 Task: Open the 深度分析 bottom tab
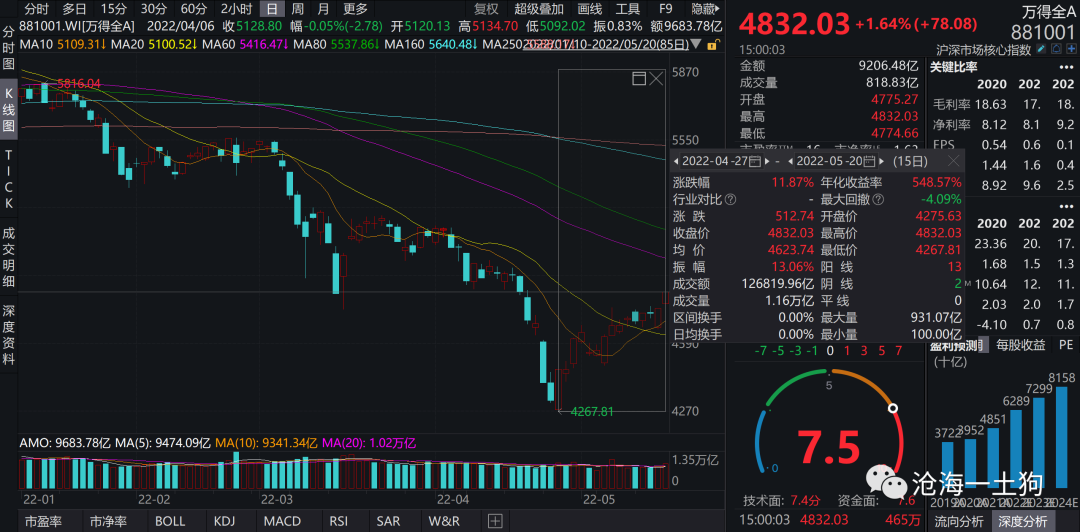pos(1022,522)
